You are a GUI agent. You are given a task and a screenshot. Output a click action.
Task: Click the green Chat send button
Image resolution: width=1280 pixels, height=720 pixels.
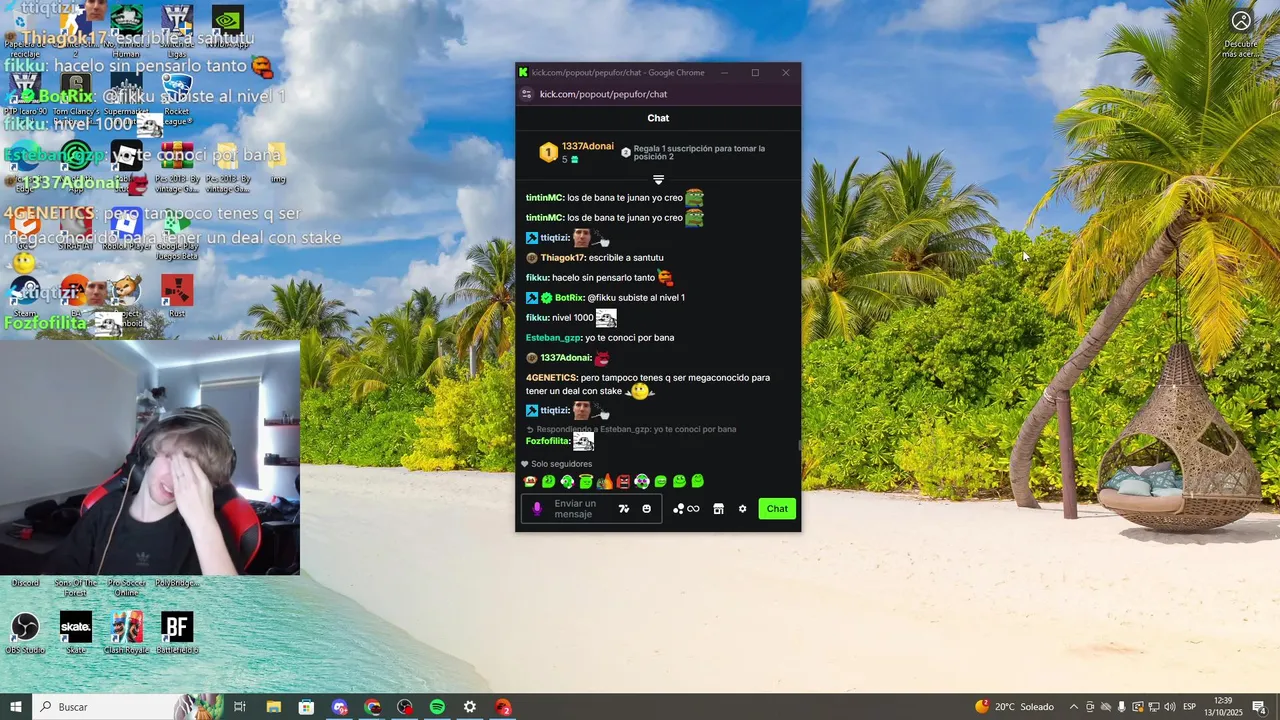[x=777, y=509]
